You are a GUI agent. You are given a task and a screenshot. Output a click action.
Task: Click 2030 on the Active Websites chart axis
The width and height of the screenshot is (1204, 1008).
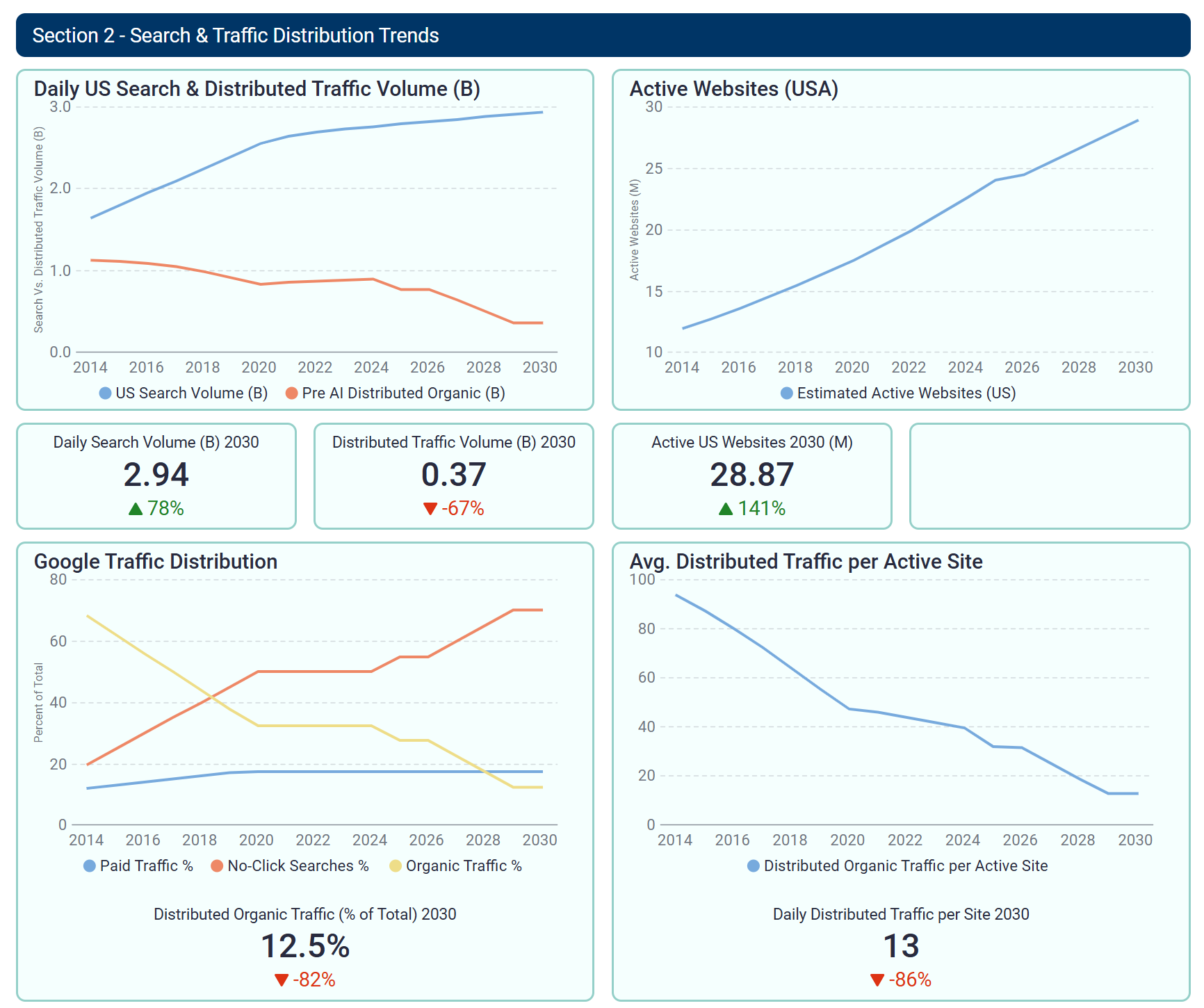point(1135,368)
